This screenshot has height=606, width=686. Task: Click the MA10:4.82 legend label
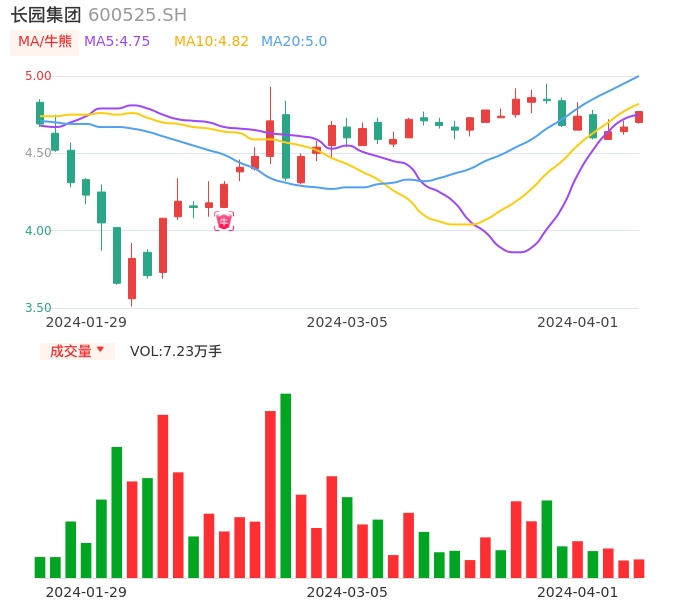coord(211,42)
